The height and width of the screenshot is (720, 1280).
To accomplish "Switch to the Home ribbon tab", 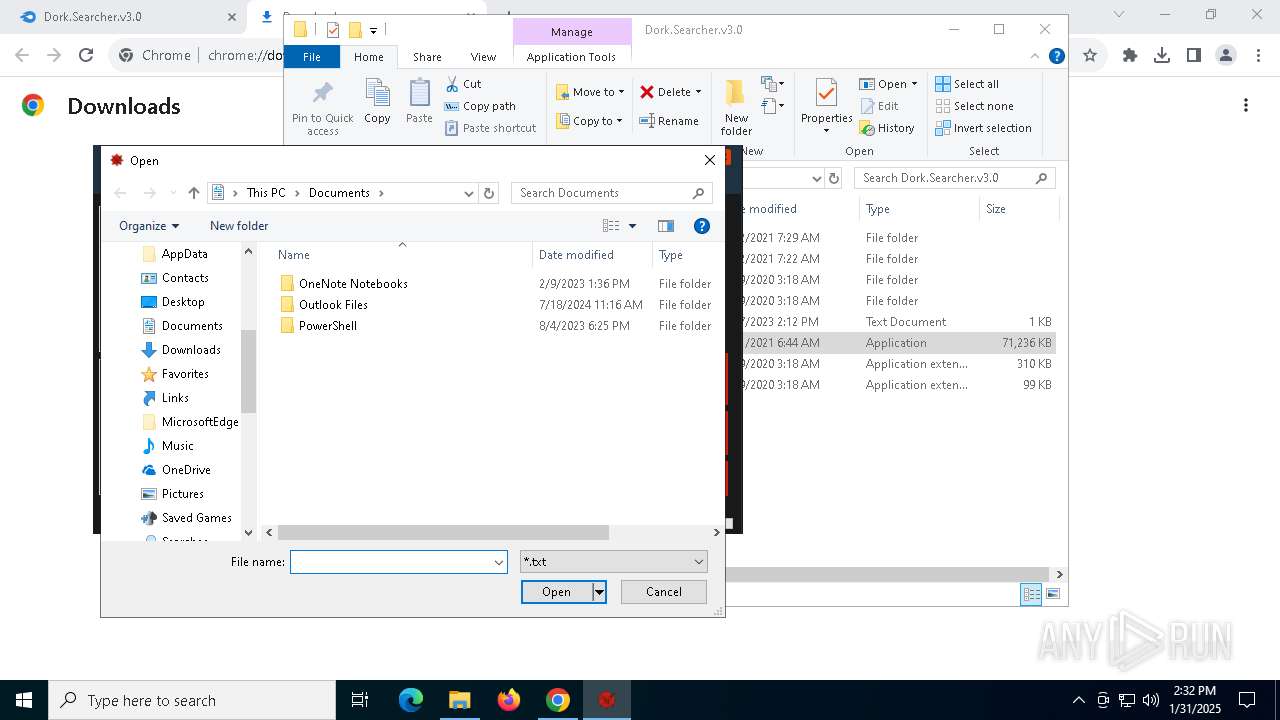I will [368, 57].
